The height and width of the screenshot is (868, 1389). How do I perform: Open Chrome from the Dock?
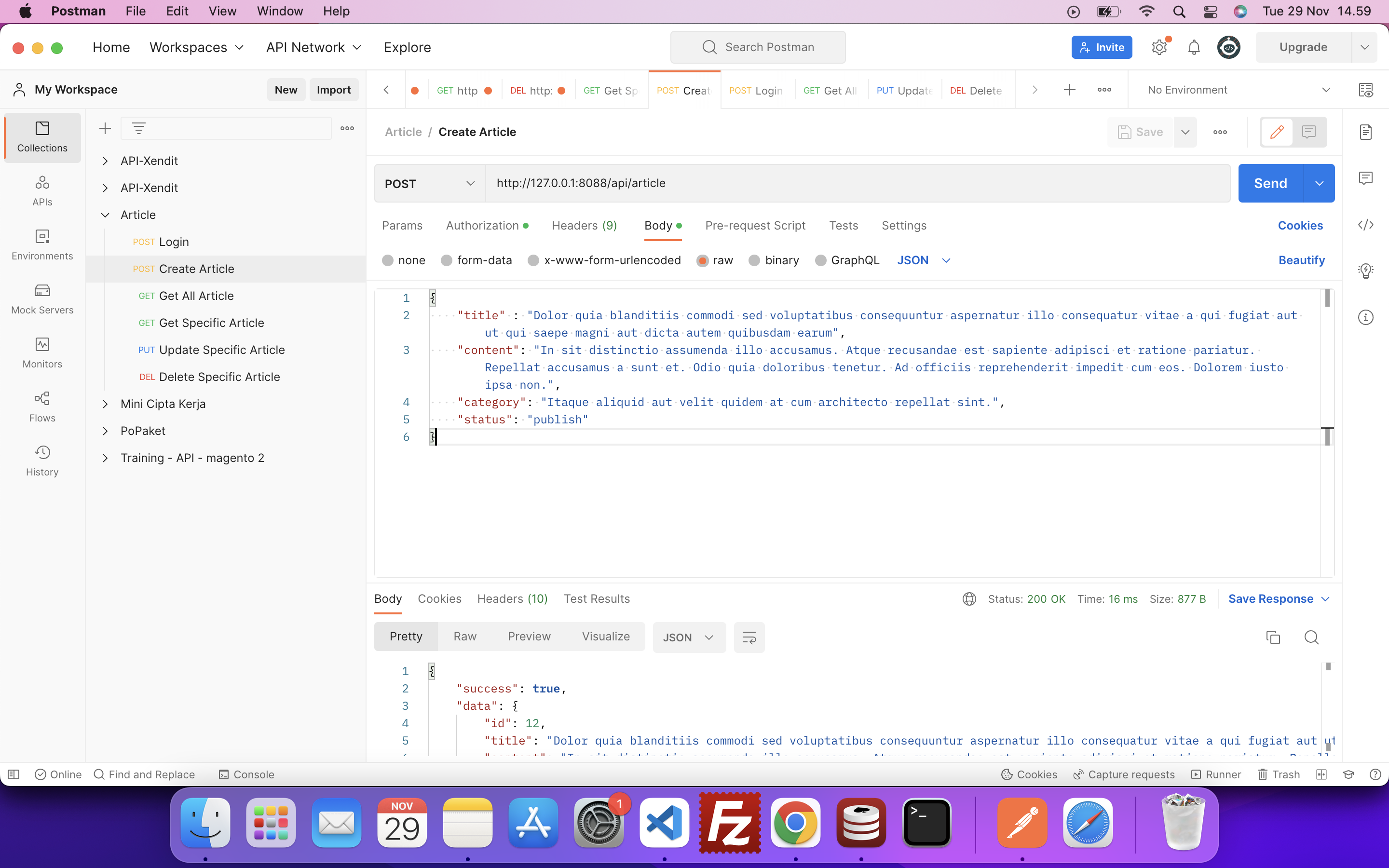pyautogui.click(x=795, y=822)
